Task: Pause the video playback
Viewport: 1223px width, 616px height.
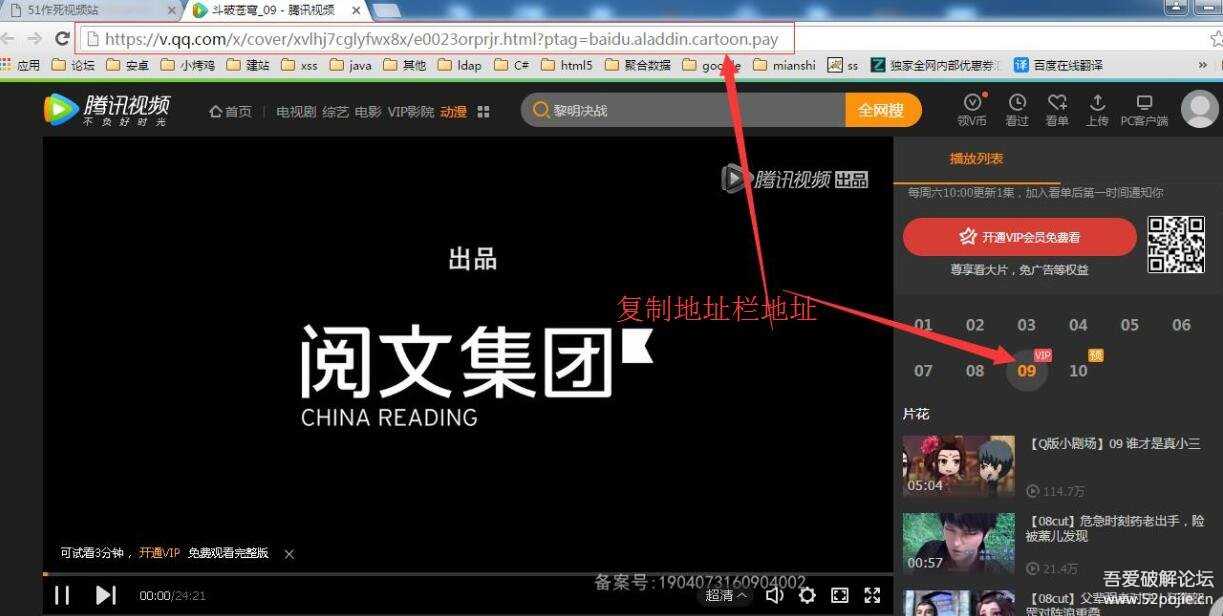Action: coord(62,595)
